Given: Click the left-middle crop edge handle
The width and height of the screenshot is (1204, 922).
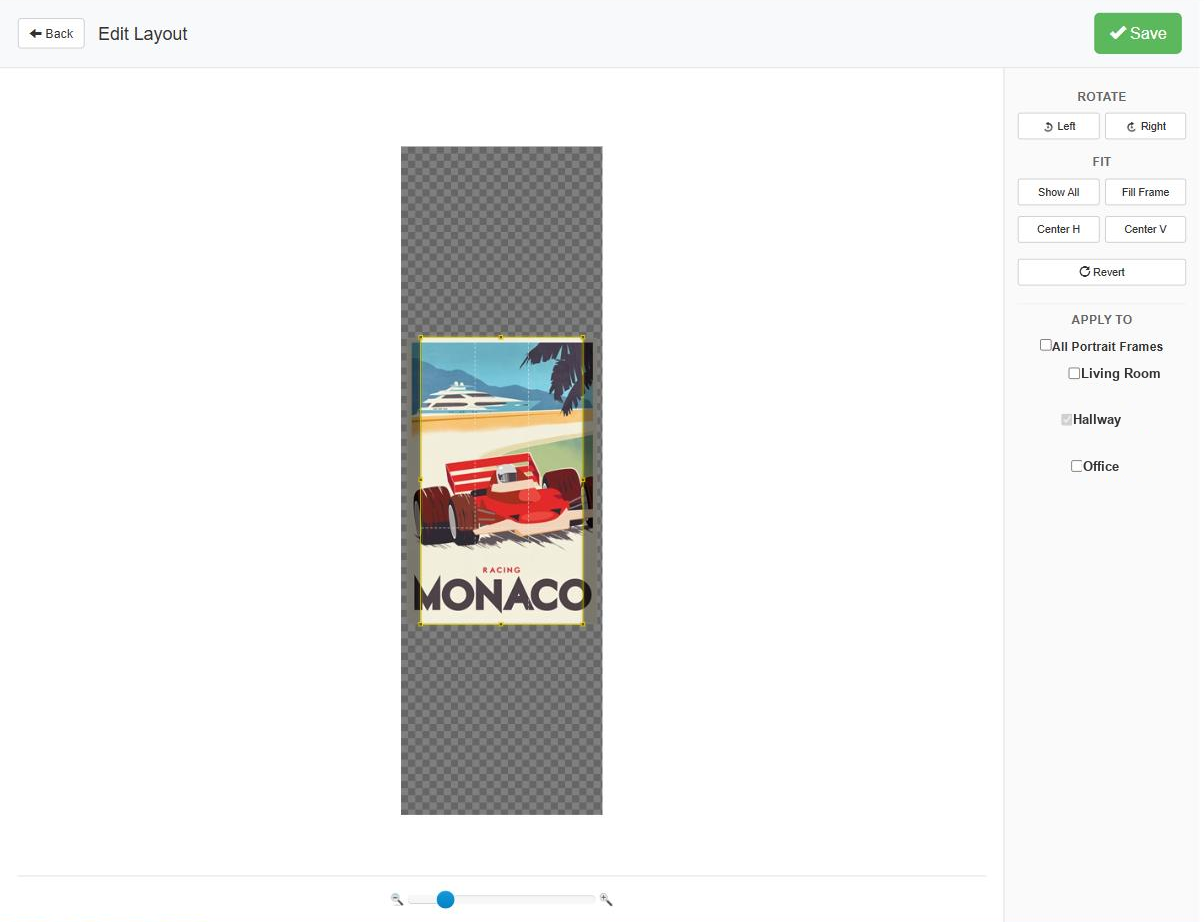Looking at the screenshot, I should click(420, 480).
